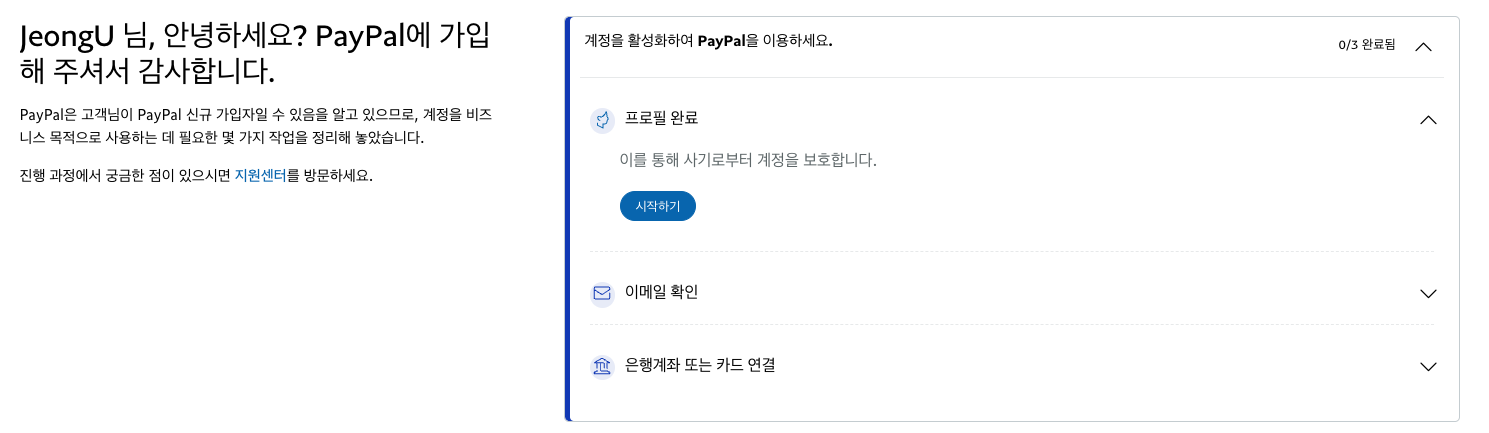Select the 은행계좌 또는 카드 연결 label
The width and height of the screenshot is (1489, 433).
pyautogui.click(x=700, y=365)
